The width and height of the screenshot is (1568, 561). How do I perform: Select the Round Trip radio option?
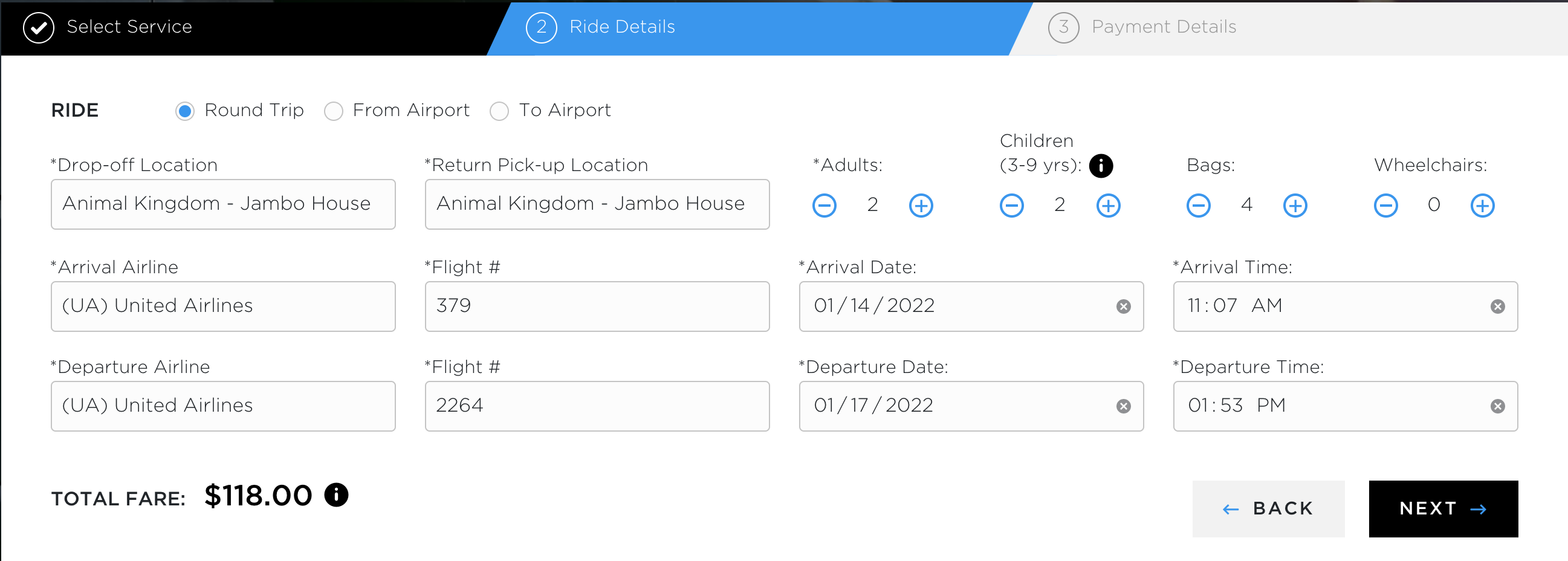[x=185, y=111]
